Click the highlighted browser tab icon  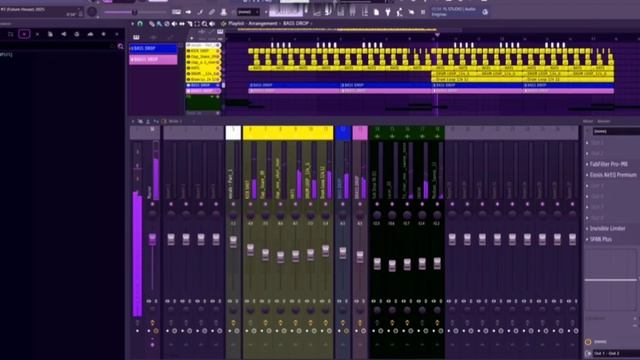pyautogui.click(x=24, y=34)
